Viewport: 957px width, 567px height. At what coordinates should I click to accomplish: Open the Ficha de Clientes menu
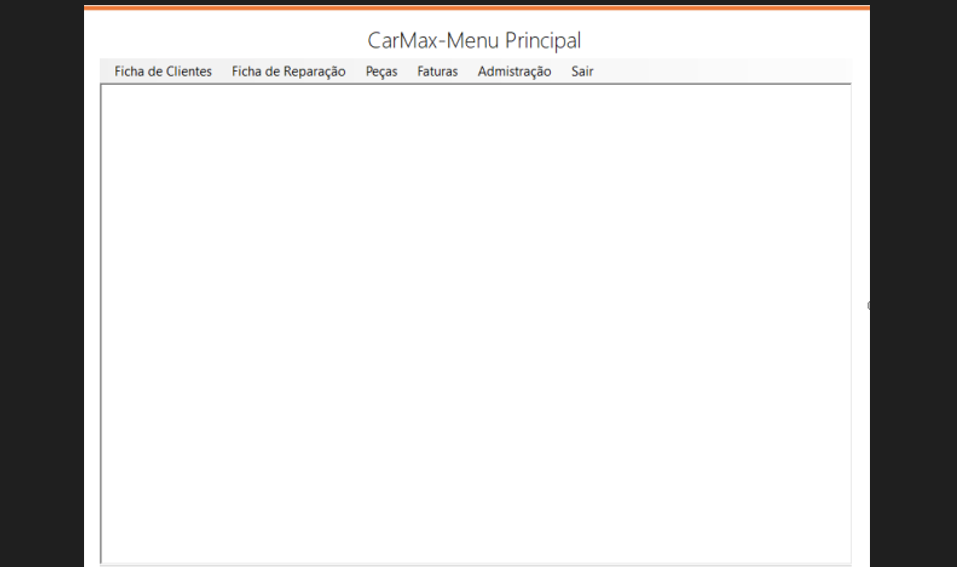coord(163,71)
